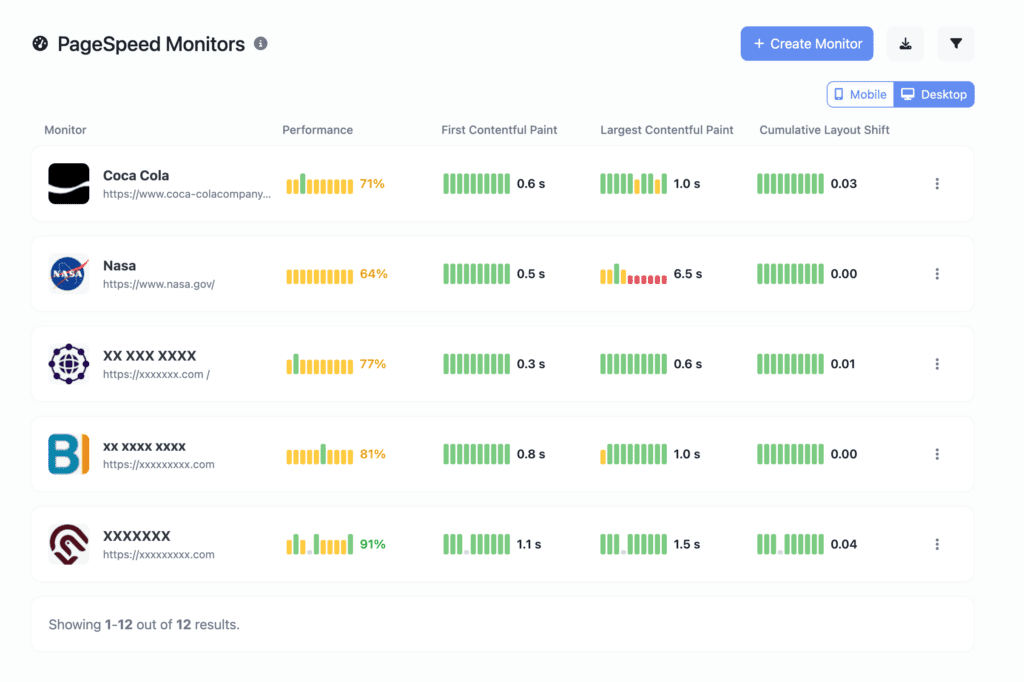Click the PageSpeed Monitors info icon
Screen dimensions: 1024x682
pos(260,43)
